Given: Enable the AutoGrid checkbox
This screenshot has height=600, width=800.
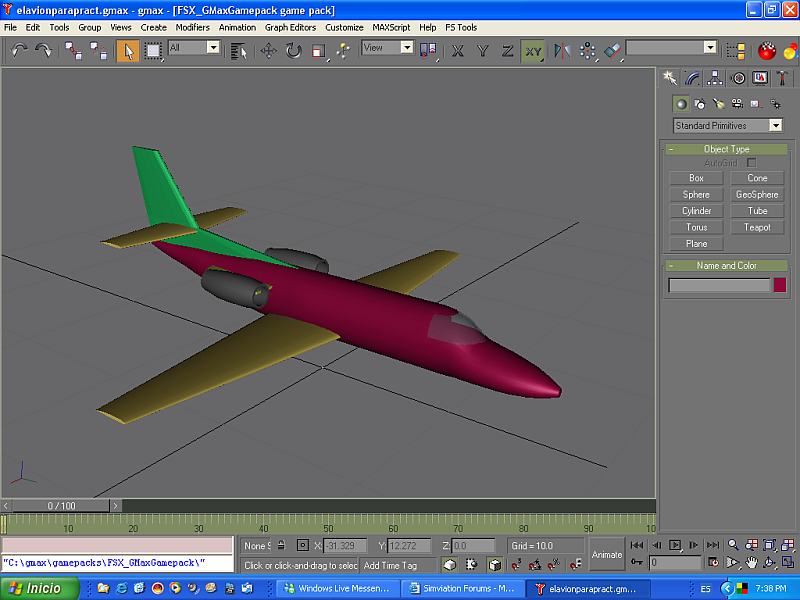Looking at the screenshot, I should (751, 162).
